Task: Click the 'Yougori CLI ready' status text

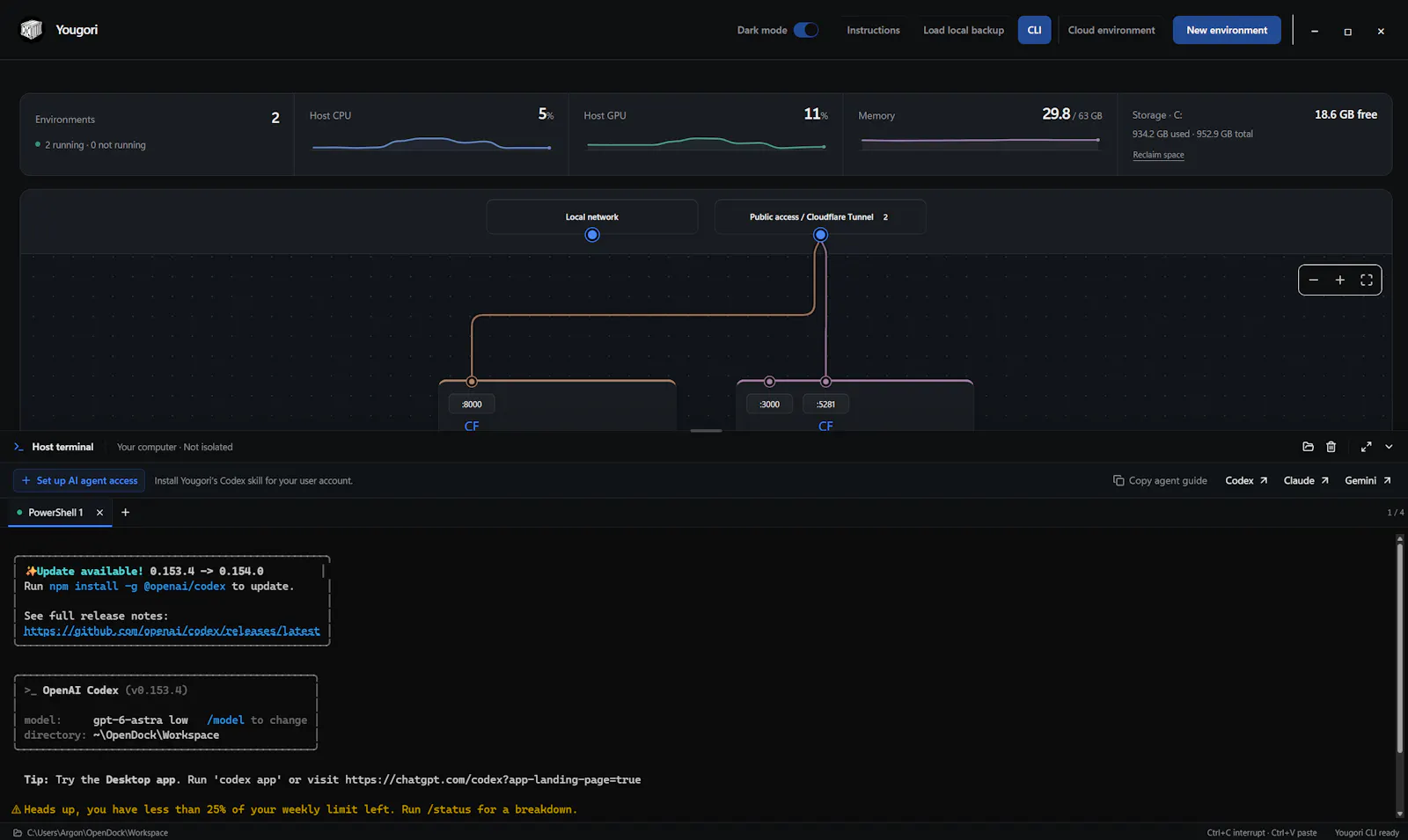Action: 1367,833
